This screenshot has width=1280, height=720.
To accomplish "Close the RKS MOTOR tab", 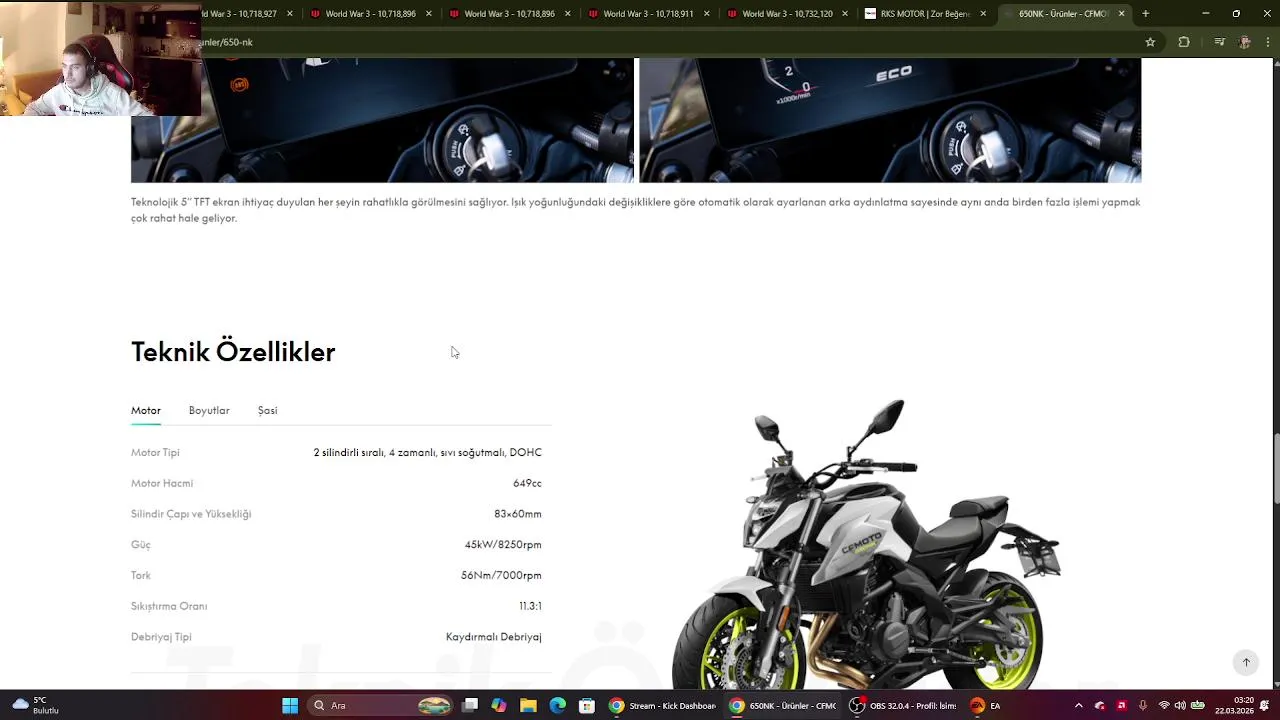I will (983, 14).
